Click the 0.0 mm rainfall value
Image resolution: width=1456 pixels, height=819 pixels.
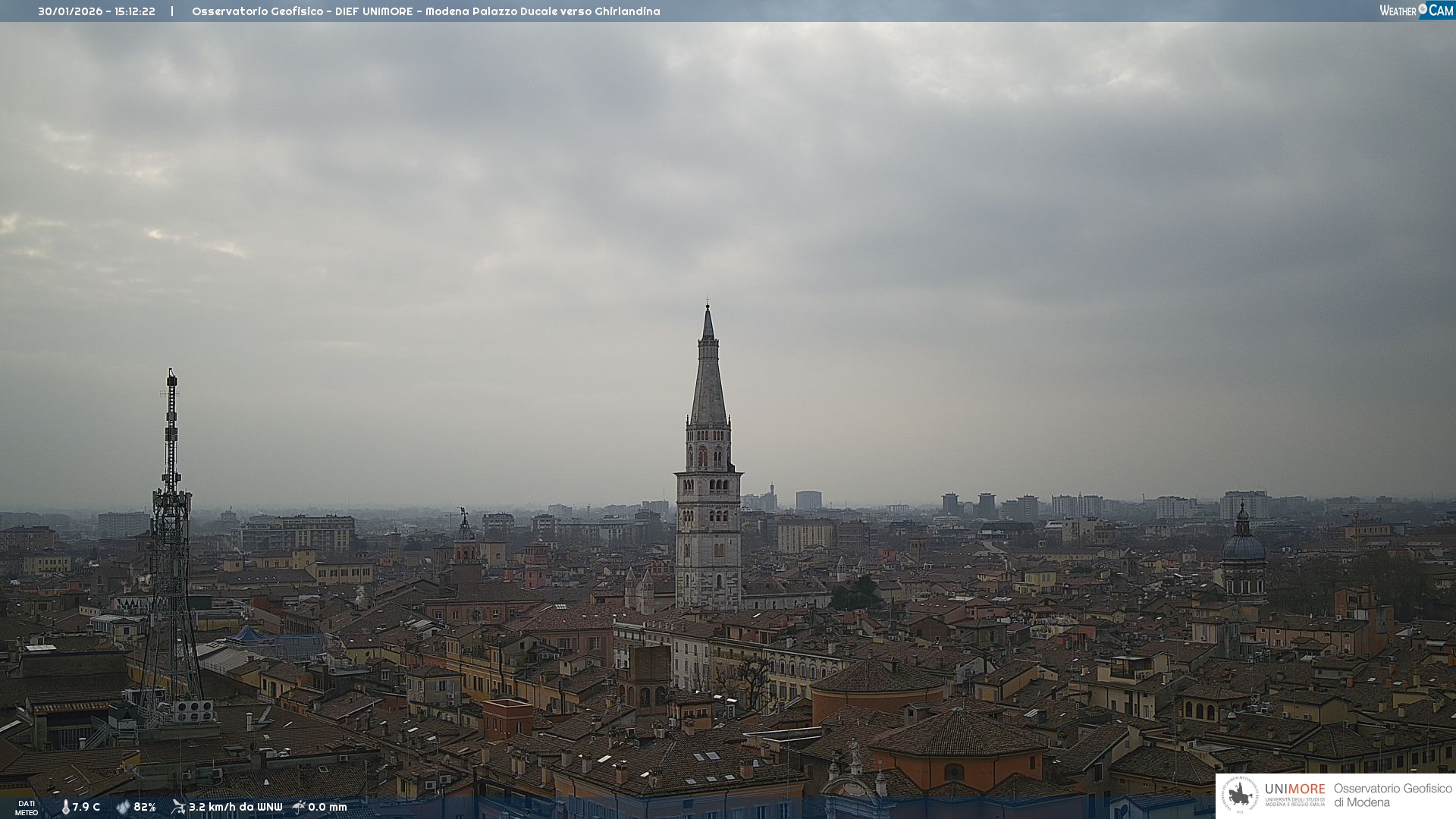click(328, 807)
